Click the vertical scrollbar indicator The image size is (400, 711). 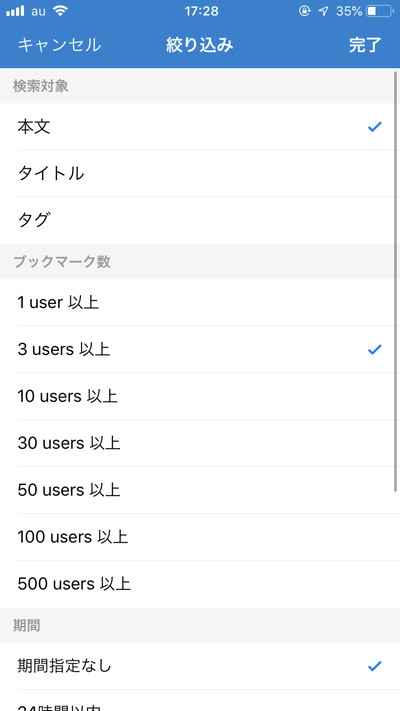coord(396,281)
